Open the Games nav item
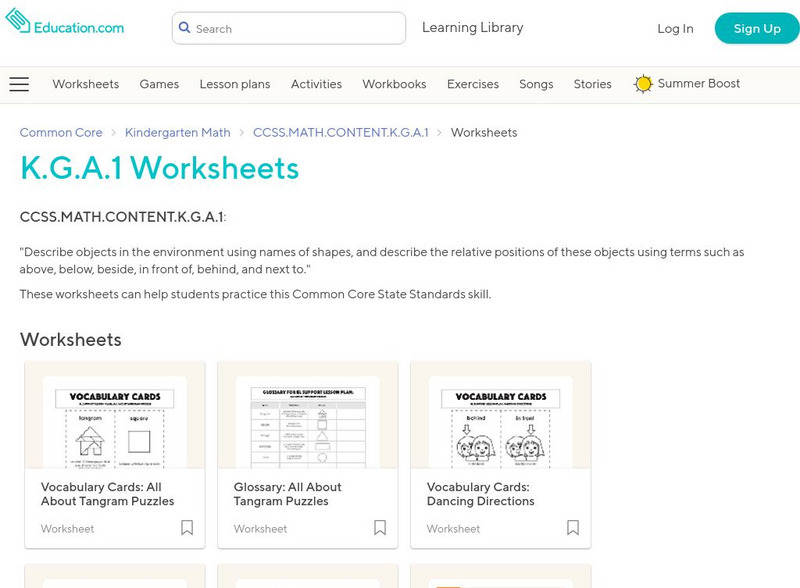The height and width of the screenshot is (588, 800). tap(159, 84)
